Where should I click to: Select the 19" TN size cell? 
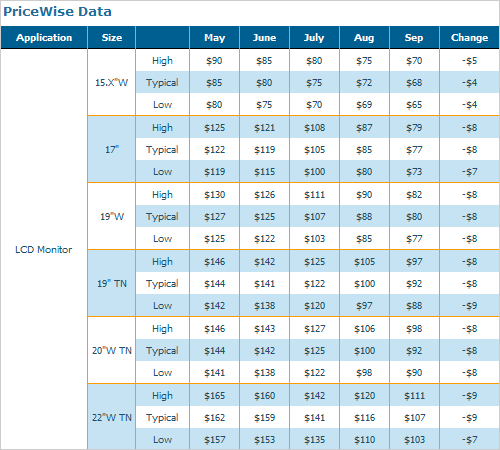pyautogui.click(x=112, y=283)
